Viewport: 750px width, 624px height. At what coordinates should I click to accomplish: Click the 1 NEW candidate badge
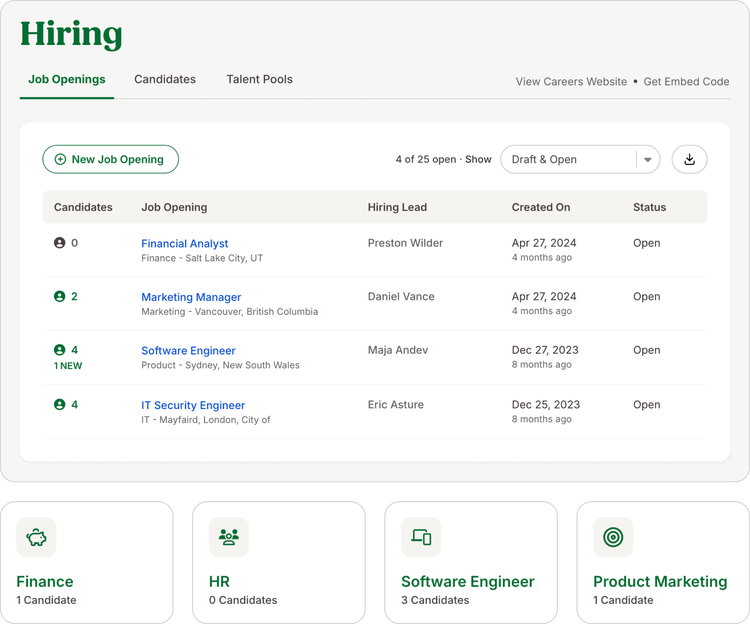coord(68,366)
